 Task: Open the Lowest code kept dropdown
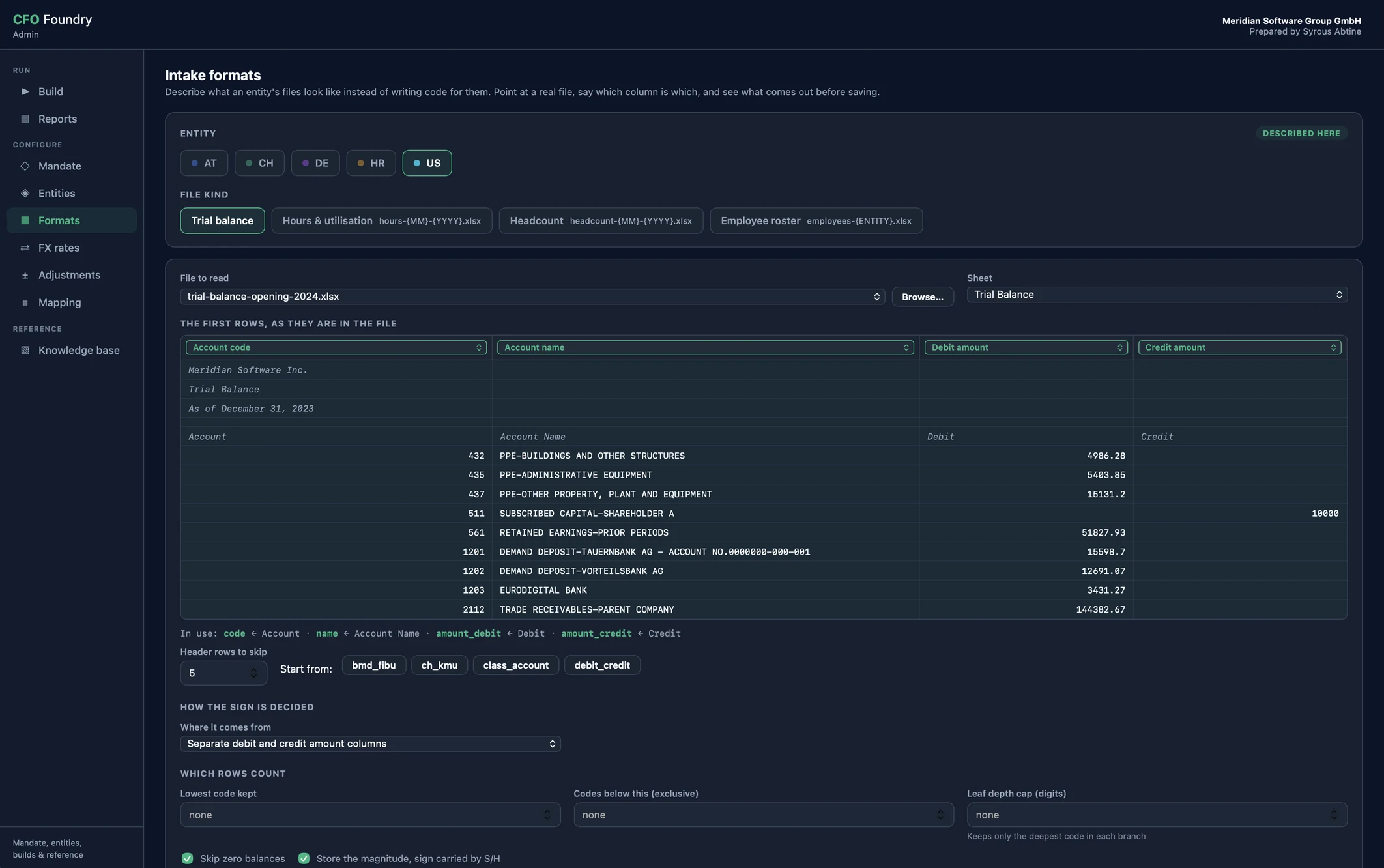pyautogui.click(x=370, y=815)
